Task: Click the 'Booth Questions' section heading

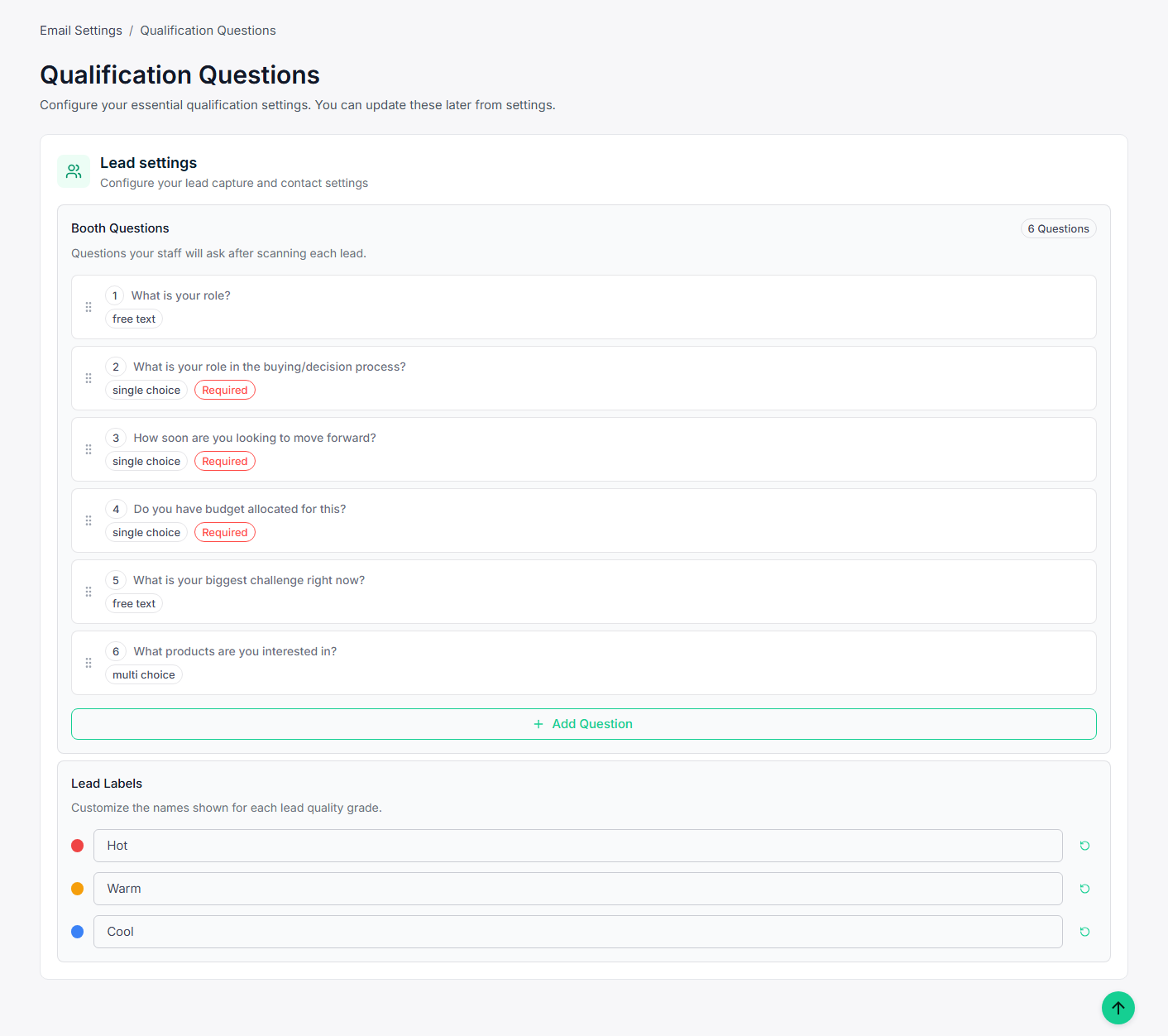Action: coord(120,228)
